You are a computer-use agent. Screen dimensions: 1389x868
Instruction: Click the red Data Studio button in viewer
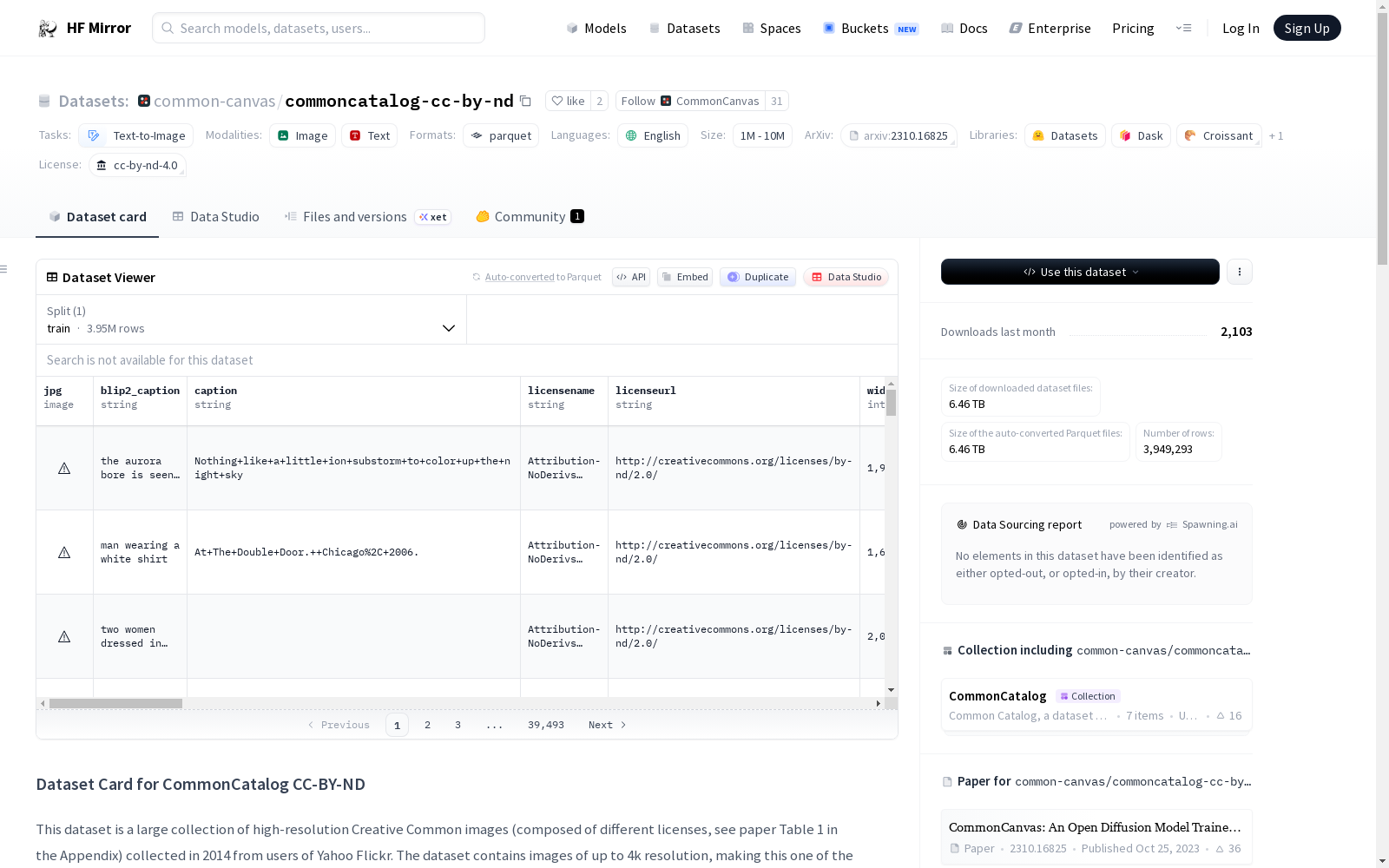click(846, 277)
